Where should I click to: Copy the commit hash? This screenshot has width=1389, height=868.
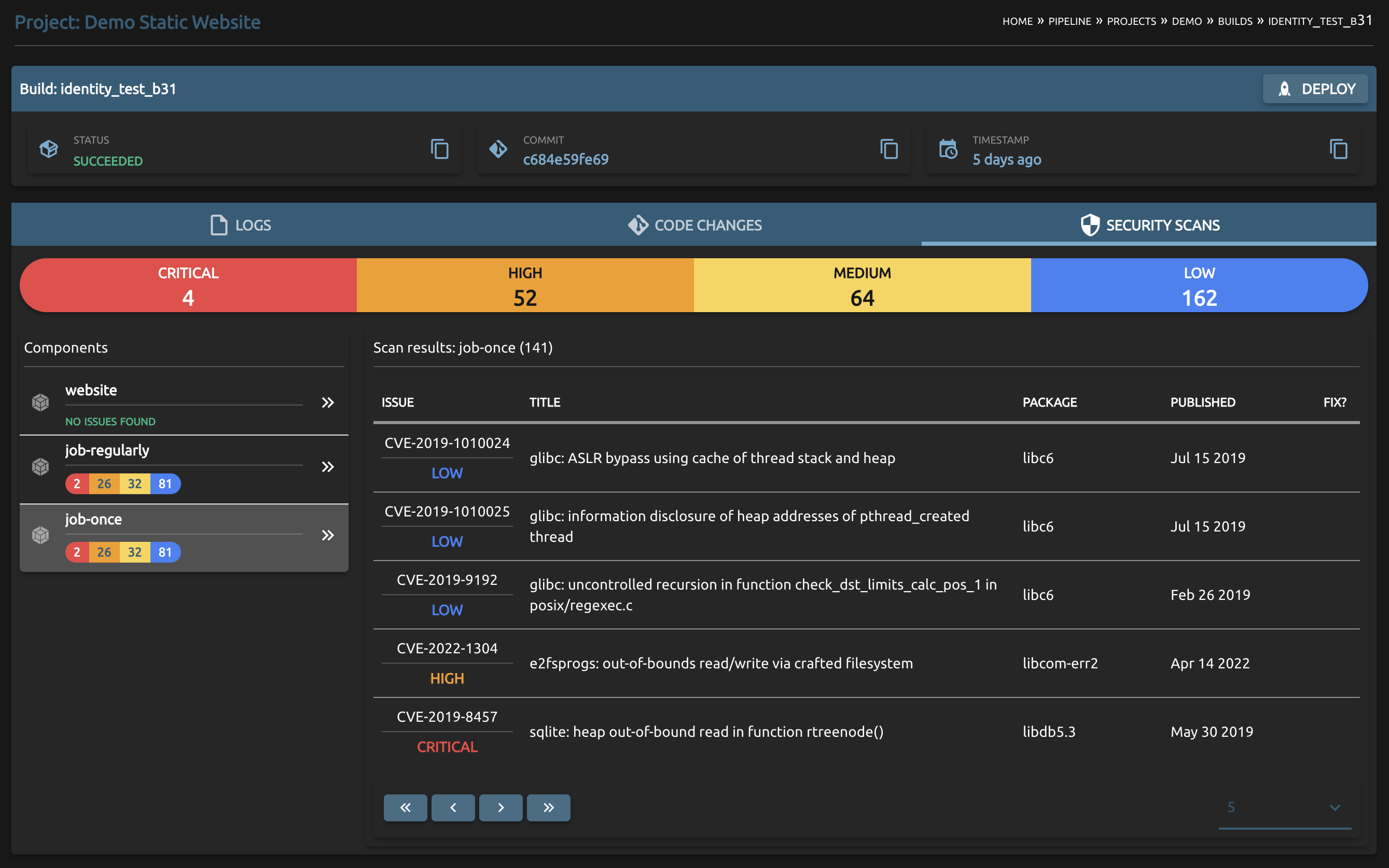(889, 149)
